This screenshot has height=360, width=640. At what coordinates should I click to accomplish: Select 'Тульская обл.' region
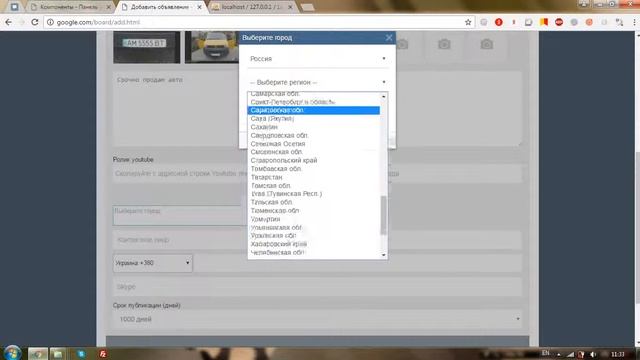pyautogui.click(x=313, y=202)
